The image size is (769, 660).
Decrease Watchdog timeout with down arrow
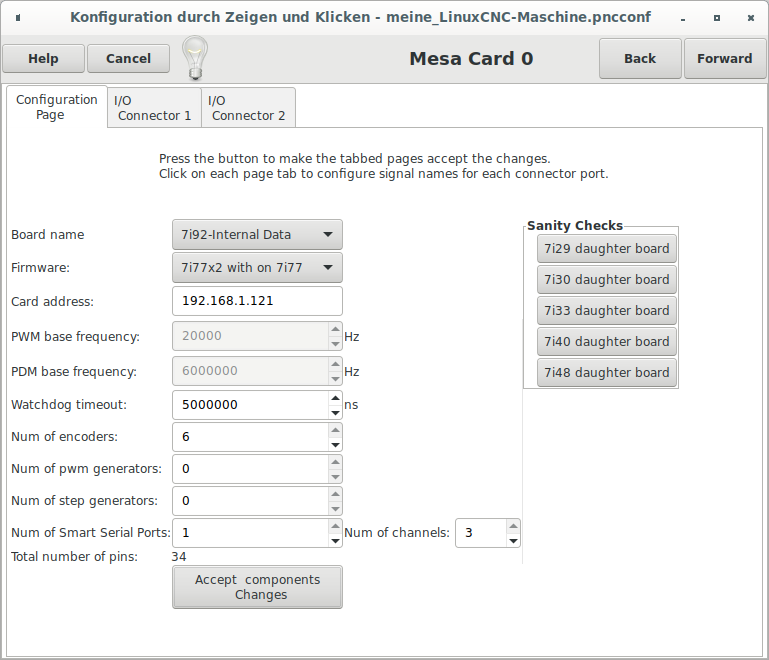(x=335, y=412)
